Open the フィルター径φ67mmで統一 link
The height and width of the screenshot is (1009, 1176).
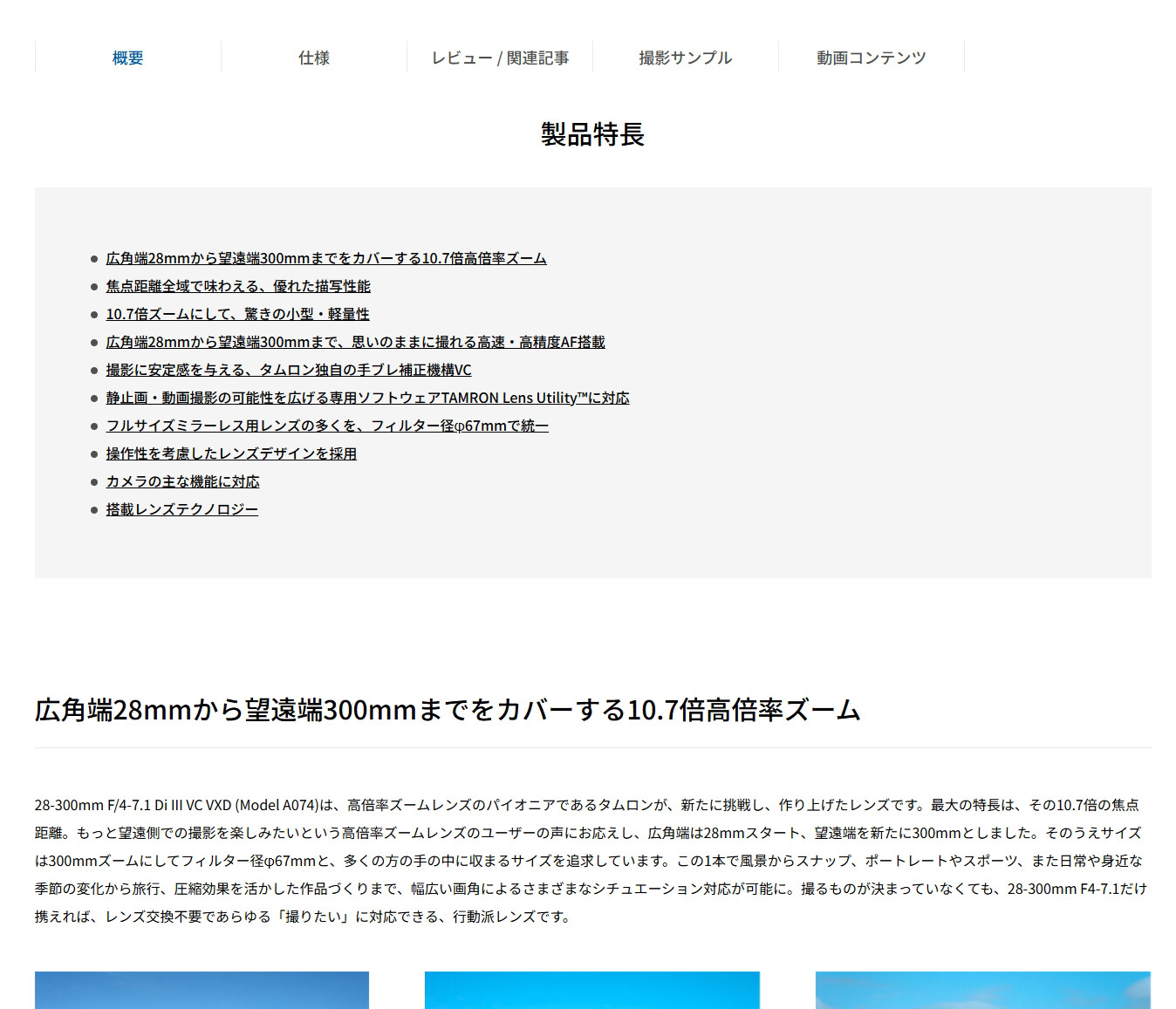(x=328, y=426)
